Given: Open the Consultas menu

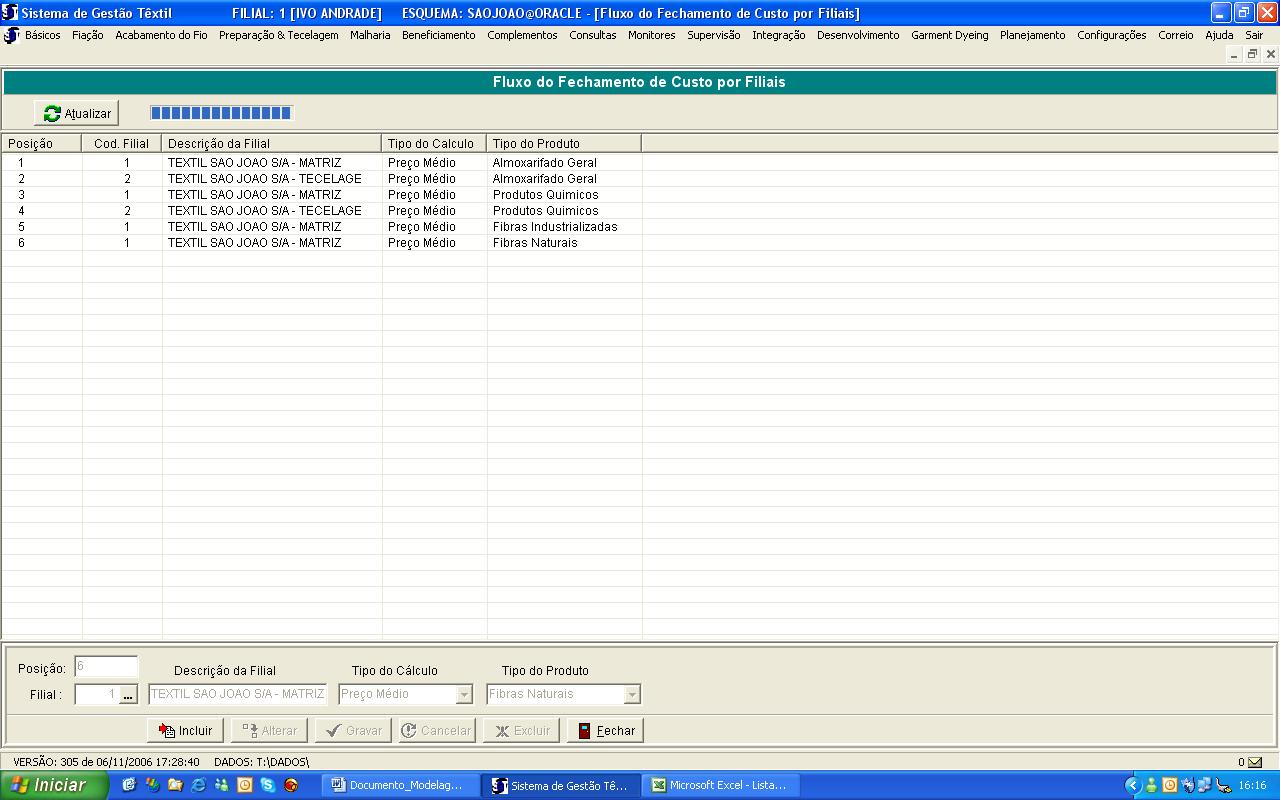Looking at the screenshot, I should [592, 35].
